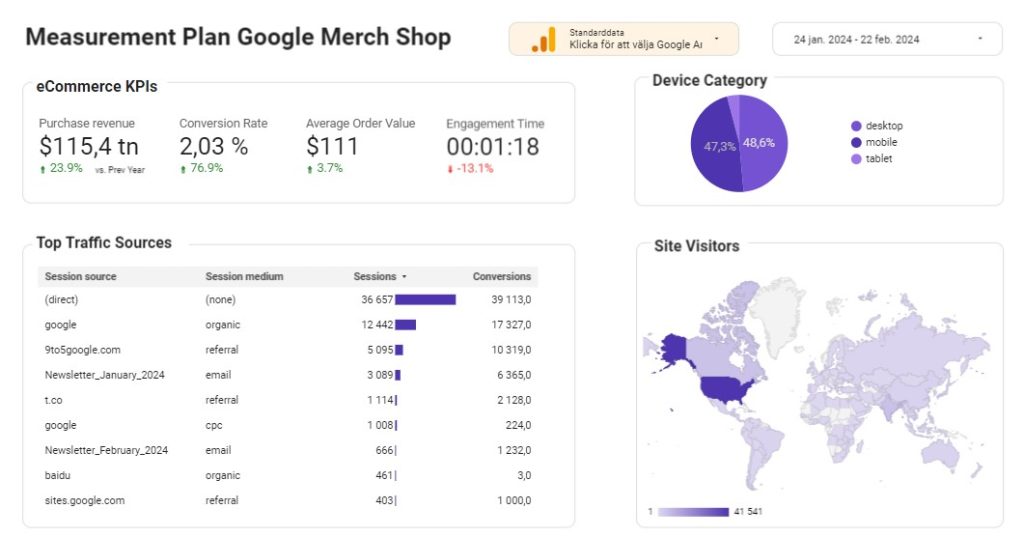The width and height of the screenshot is (1024, 537).
Task: Select the tablet legend color dot
Action: point(856,159)
